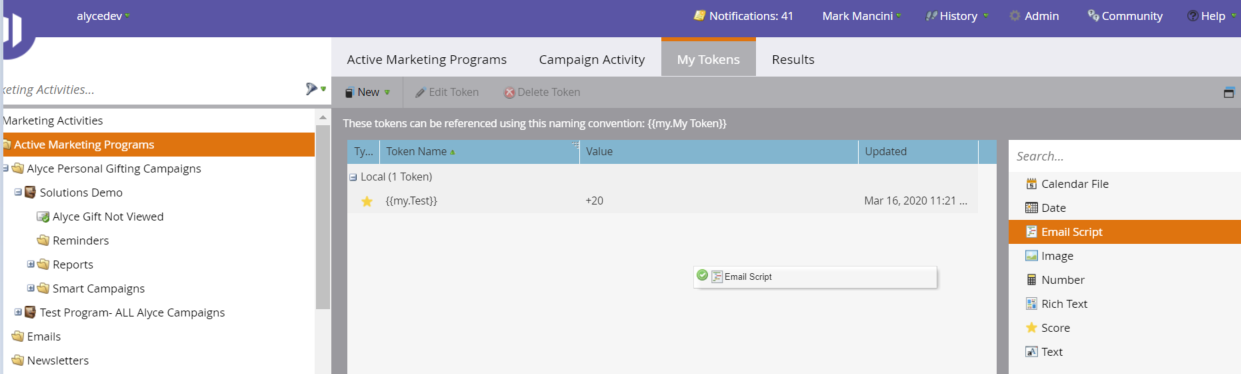This screenshot has height=374, width=1241.
Task: Collapse the Local (1 Token) group
Action: pos(352,177)
